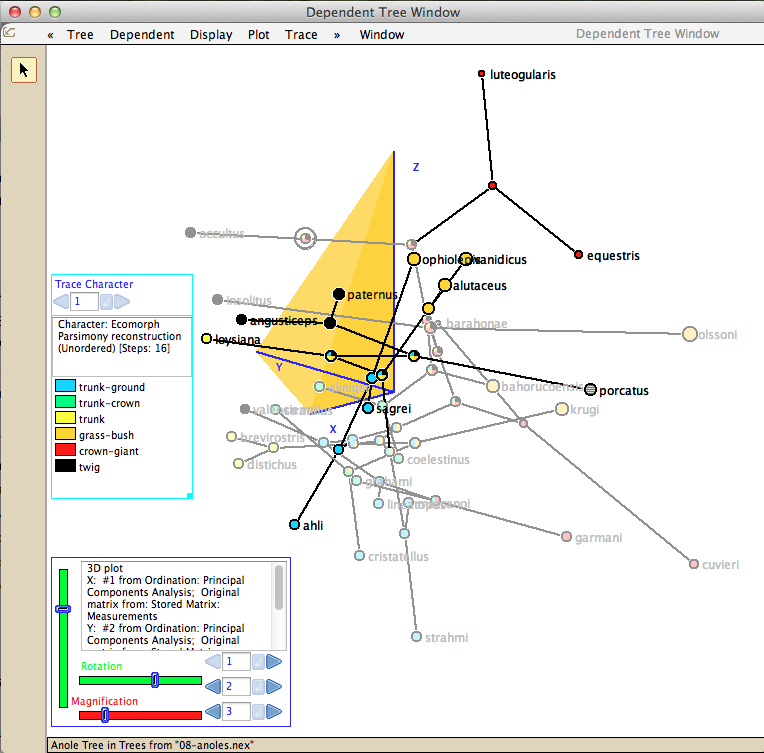The height and width of the screenshot is (753, 764).
Task: Show more menus with » chevron
Action: (337, 34)
